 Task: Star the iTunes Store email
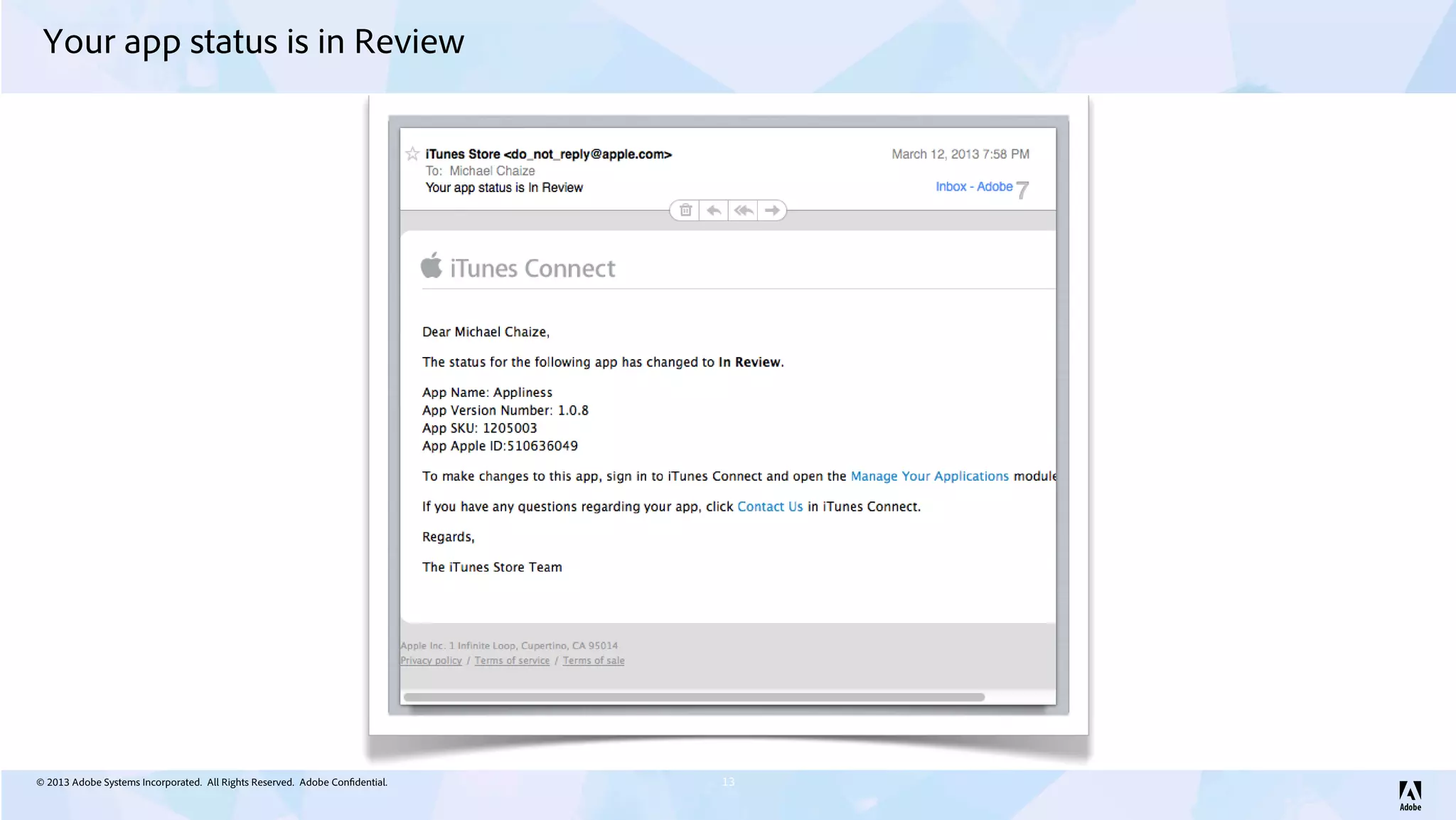click(x=412, y=154)
